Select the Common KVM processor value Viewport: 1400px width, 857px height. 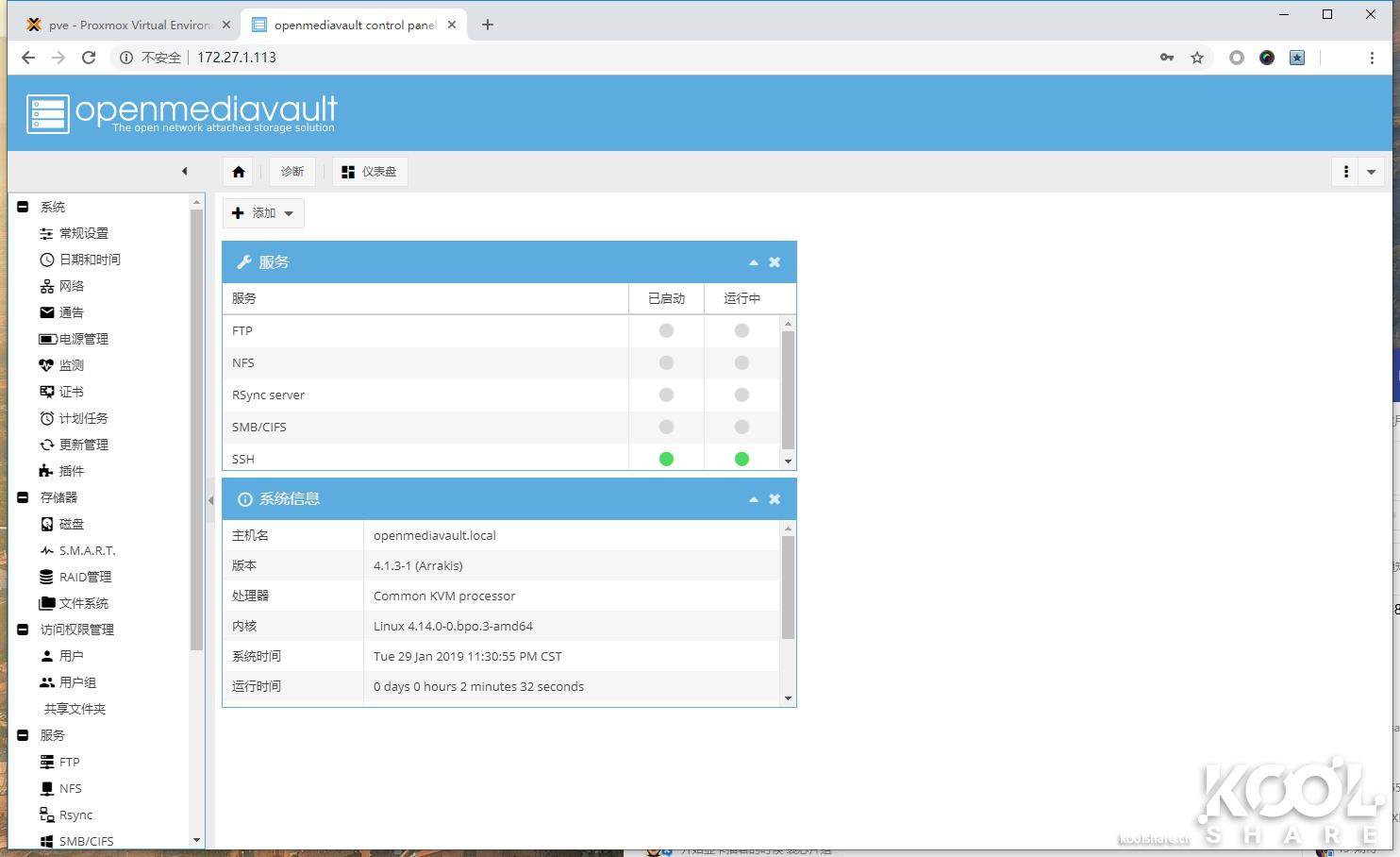pos(444,596)
